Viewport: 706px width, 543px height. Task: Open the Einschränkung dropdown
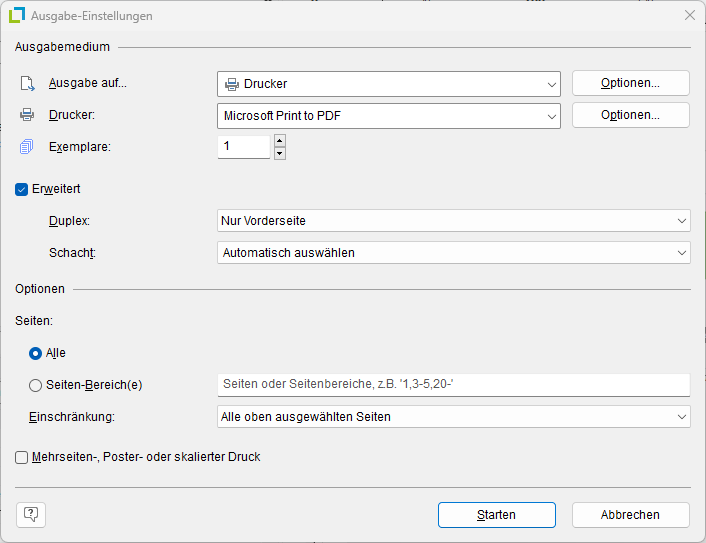(x=453, y=416)
